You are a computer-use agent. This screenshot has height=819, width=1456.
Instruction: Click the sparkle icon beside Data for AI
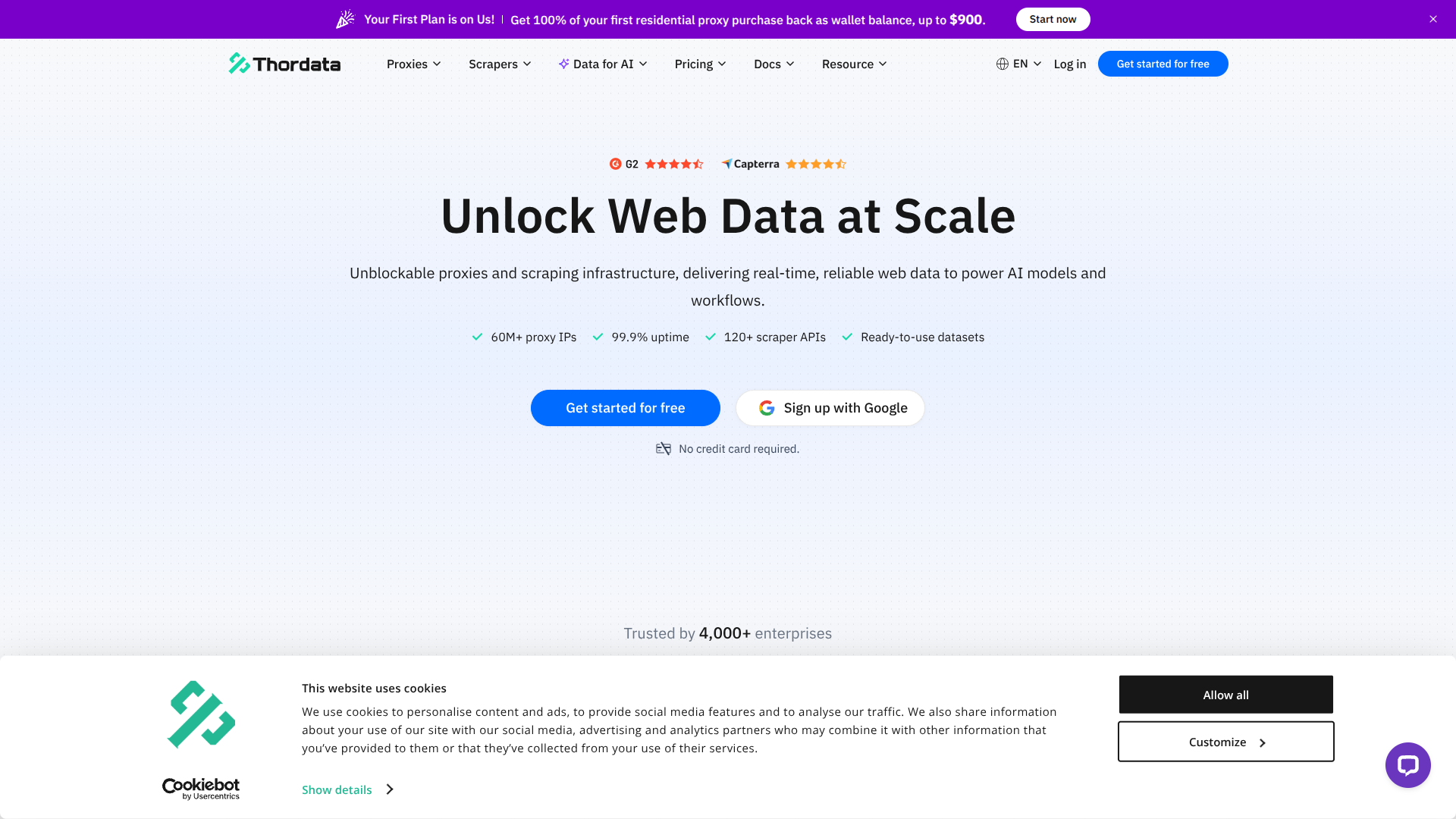(x=563, y=64)
